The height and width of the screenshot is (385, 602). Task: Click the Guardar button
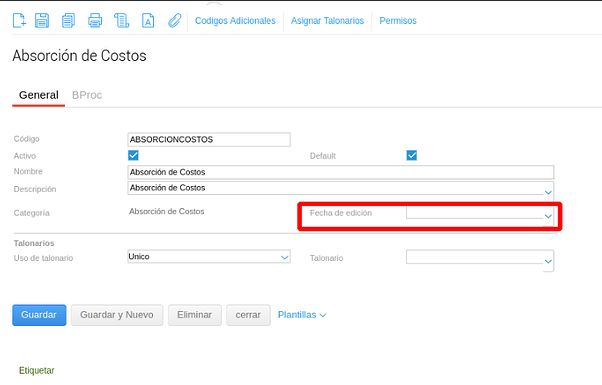[39, 315]
